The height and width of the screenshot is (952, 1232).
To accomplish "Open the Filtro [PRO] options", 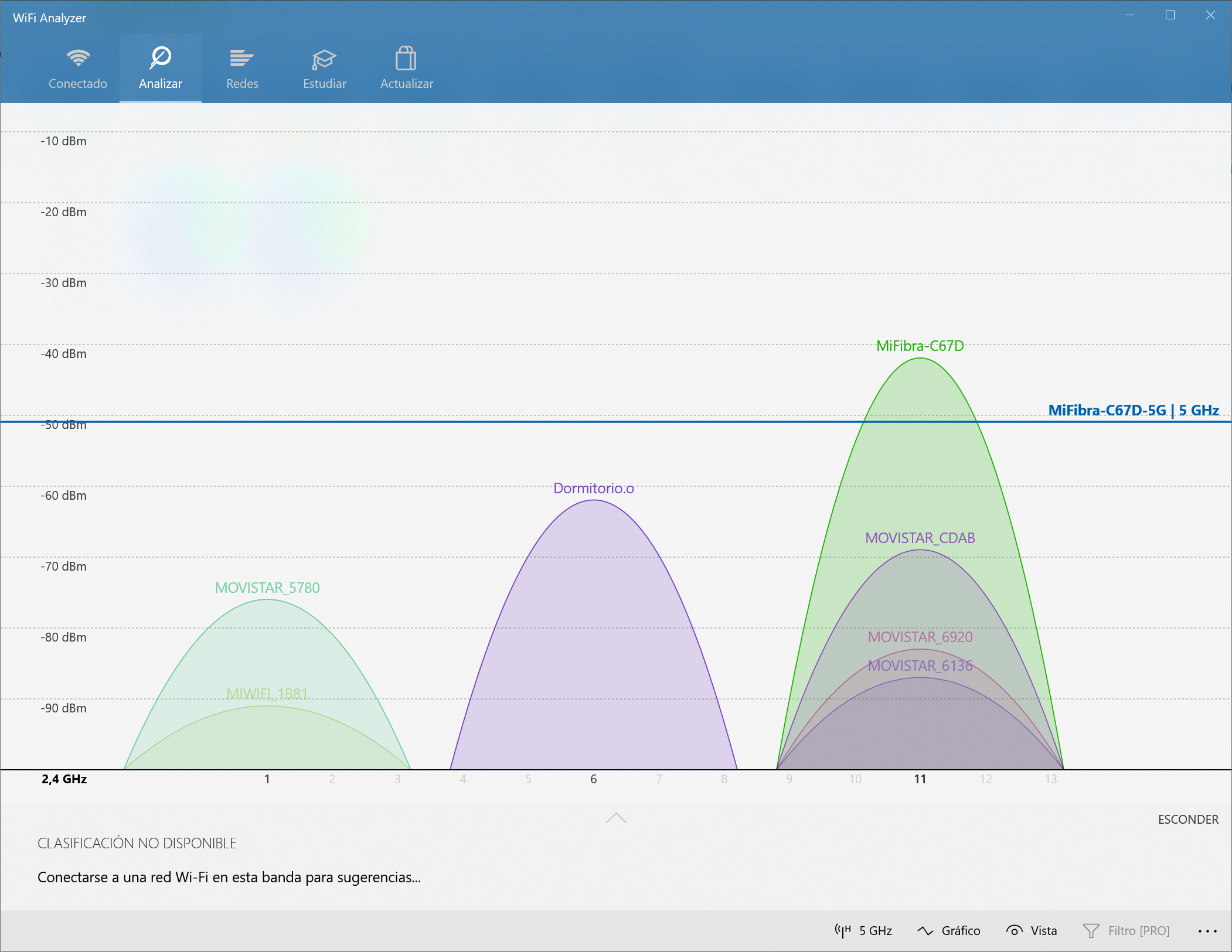I will pyautogui.click(x=1138, y=930).
